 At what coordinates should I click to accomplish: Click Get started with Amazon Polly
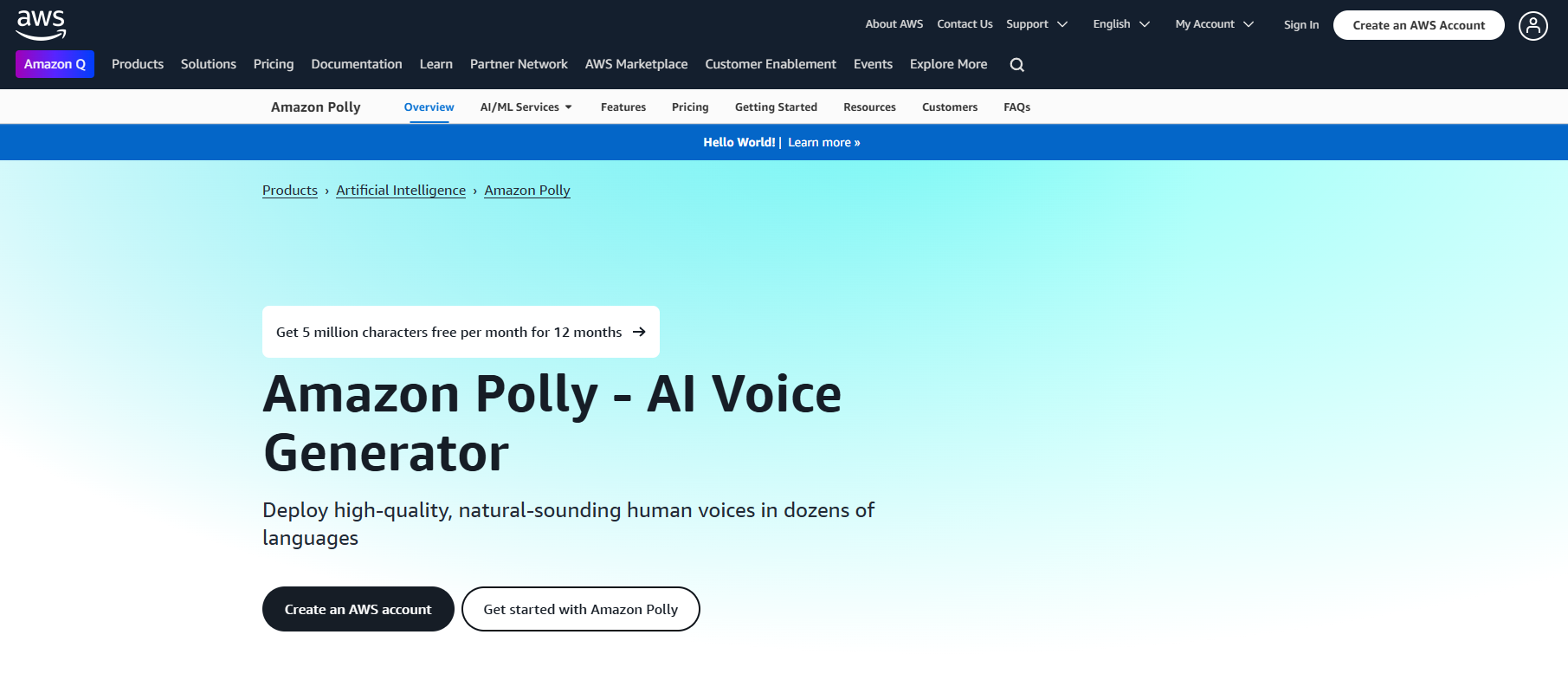pos(580,609)
